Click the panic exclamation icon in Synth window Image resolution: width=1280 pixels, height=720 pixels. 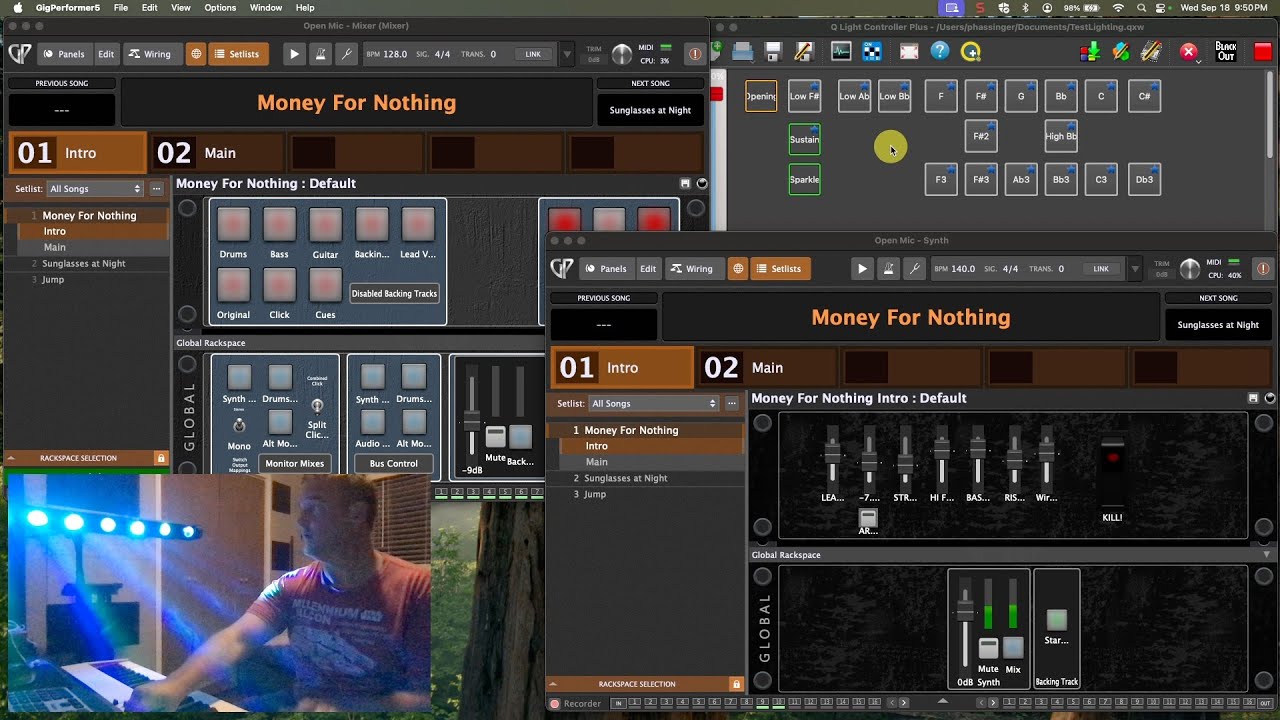1263,268
